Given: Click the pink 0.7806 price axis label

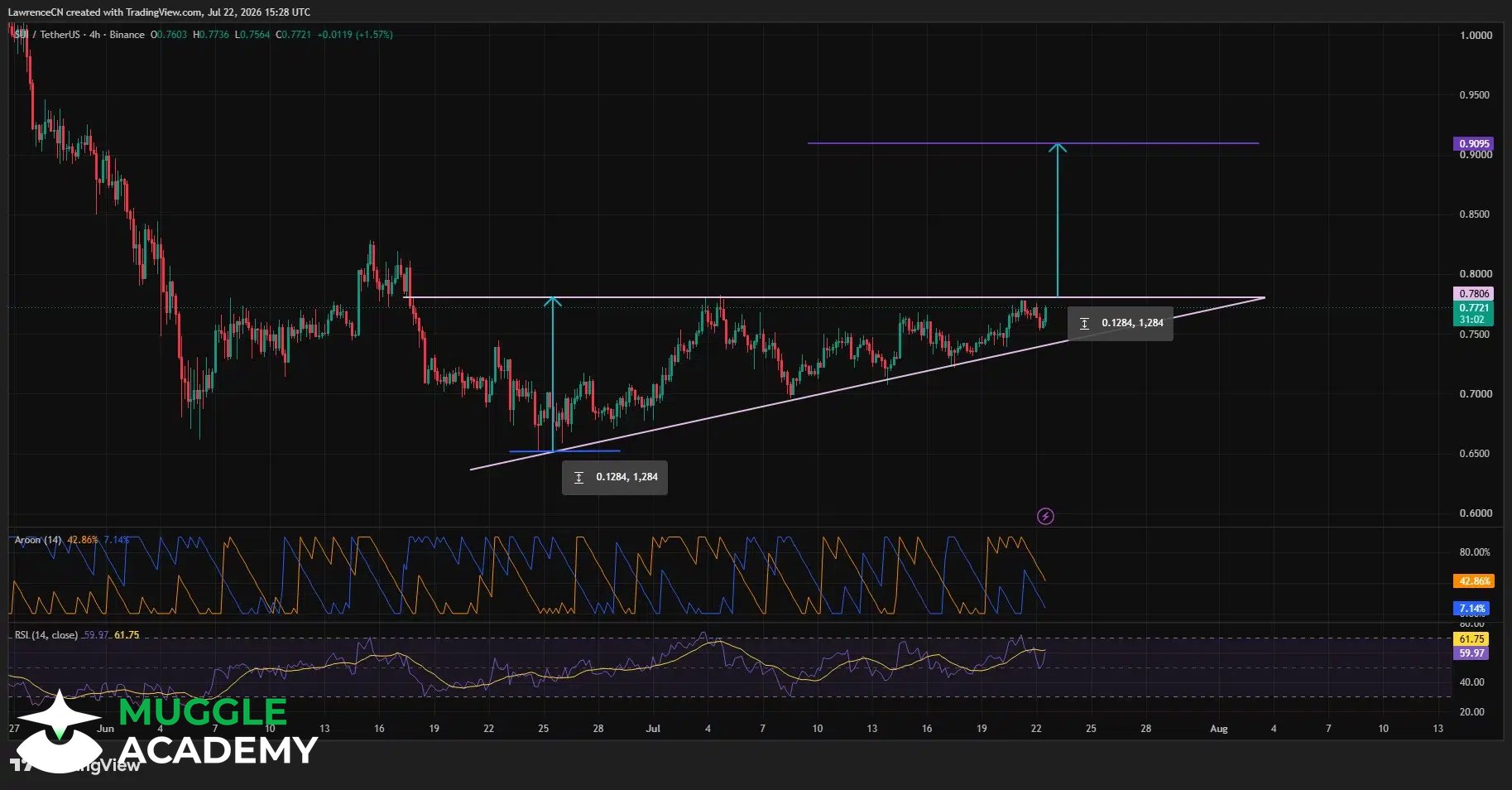Looking at the screenshot, I should pyautogui.click(x=1474, y=293).
